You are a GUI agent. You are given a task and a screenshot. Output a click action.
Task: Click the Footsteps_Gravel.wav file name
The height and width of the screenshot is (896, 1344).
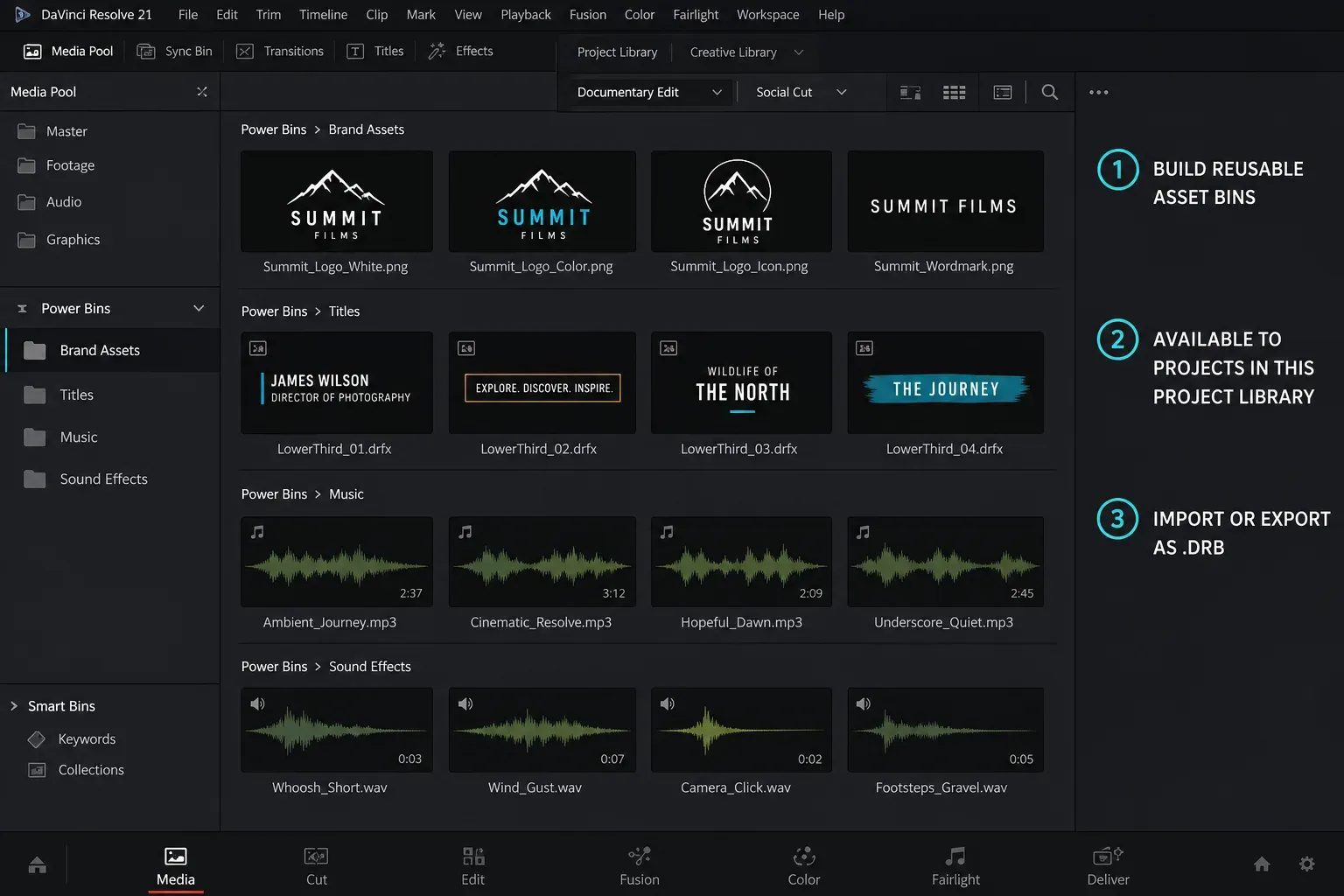(941, 787)
